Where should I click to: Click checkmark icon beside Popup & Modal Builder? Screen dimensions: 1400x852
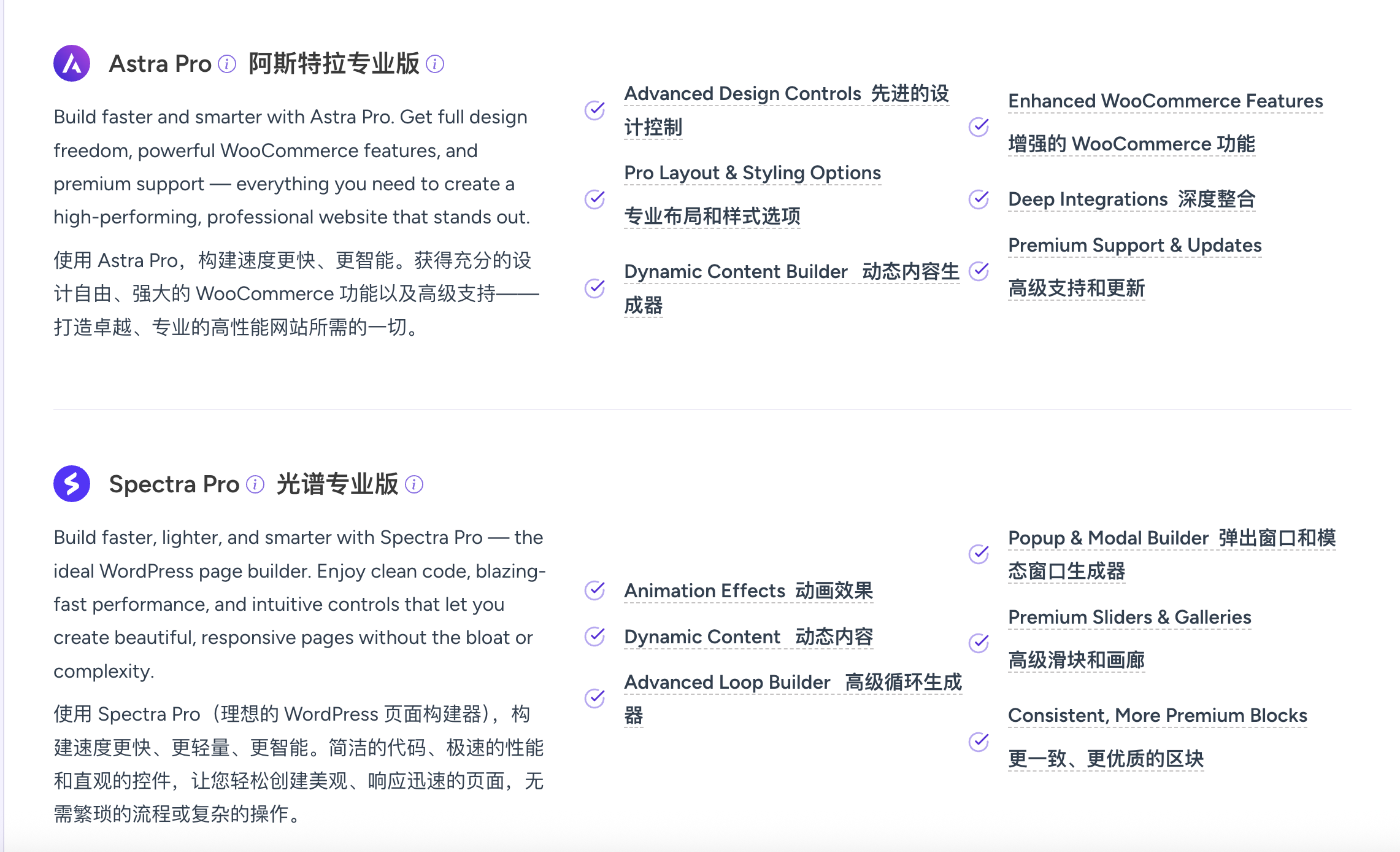979,554
